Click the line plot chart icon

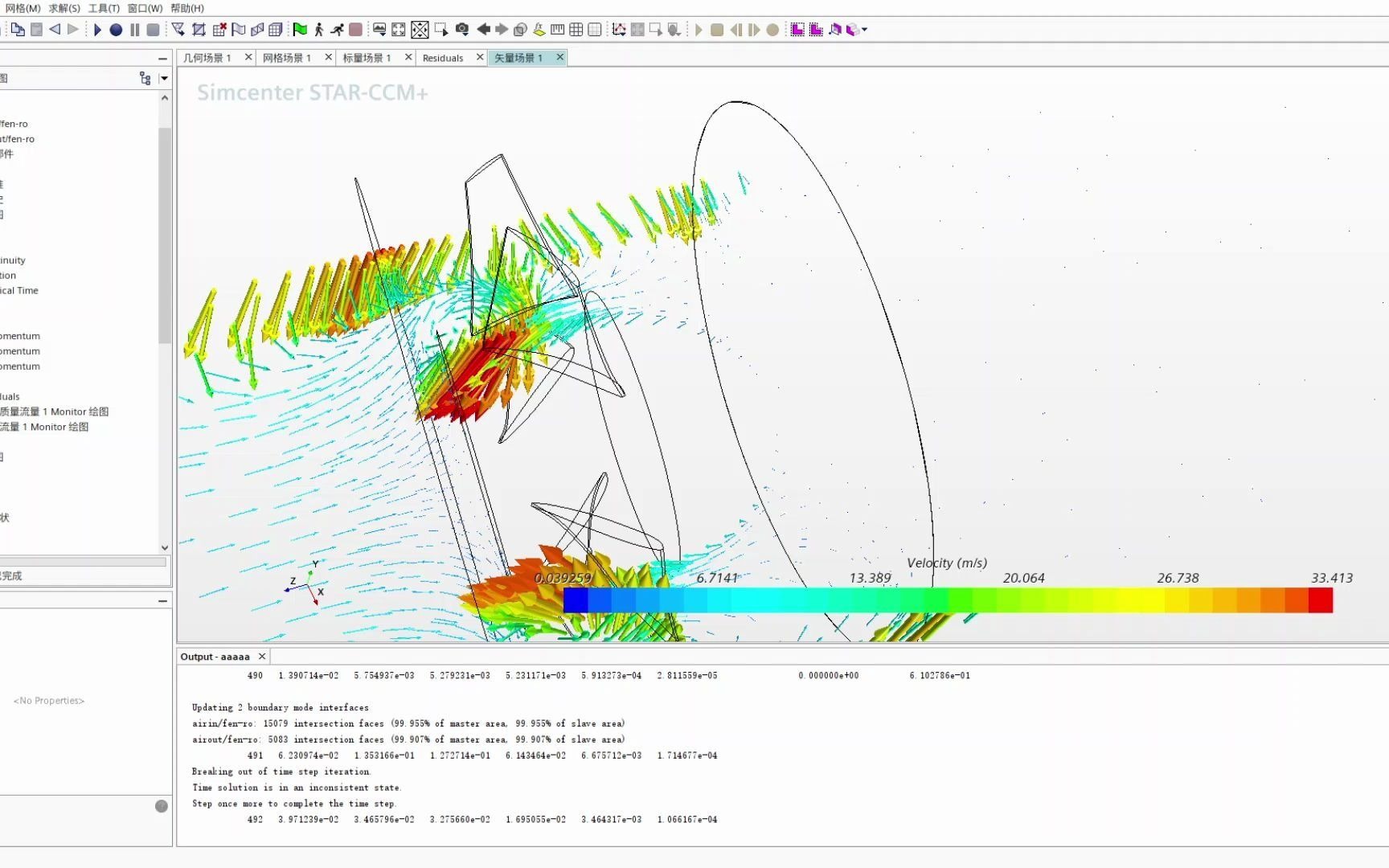coord(619,30)
